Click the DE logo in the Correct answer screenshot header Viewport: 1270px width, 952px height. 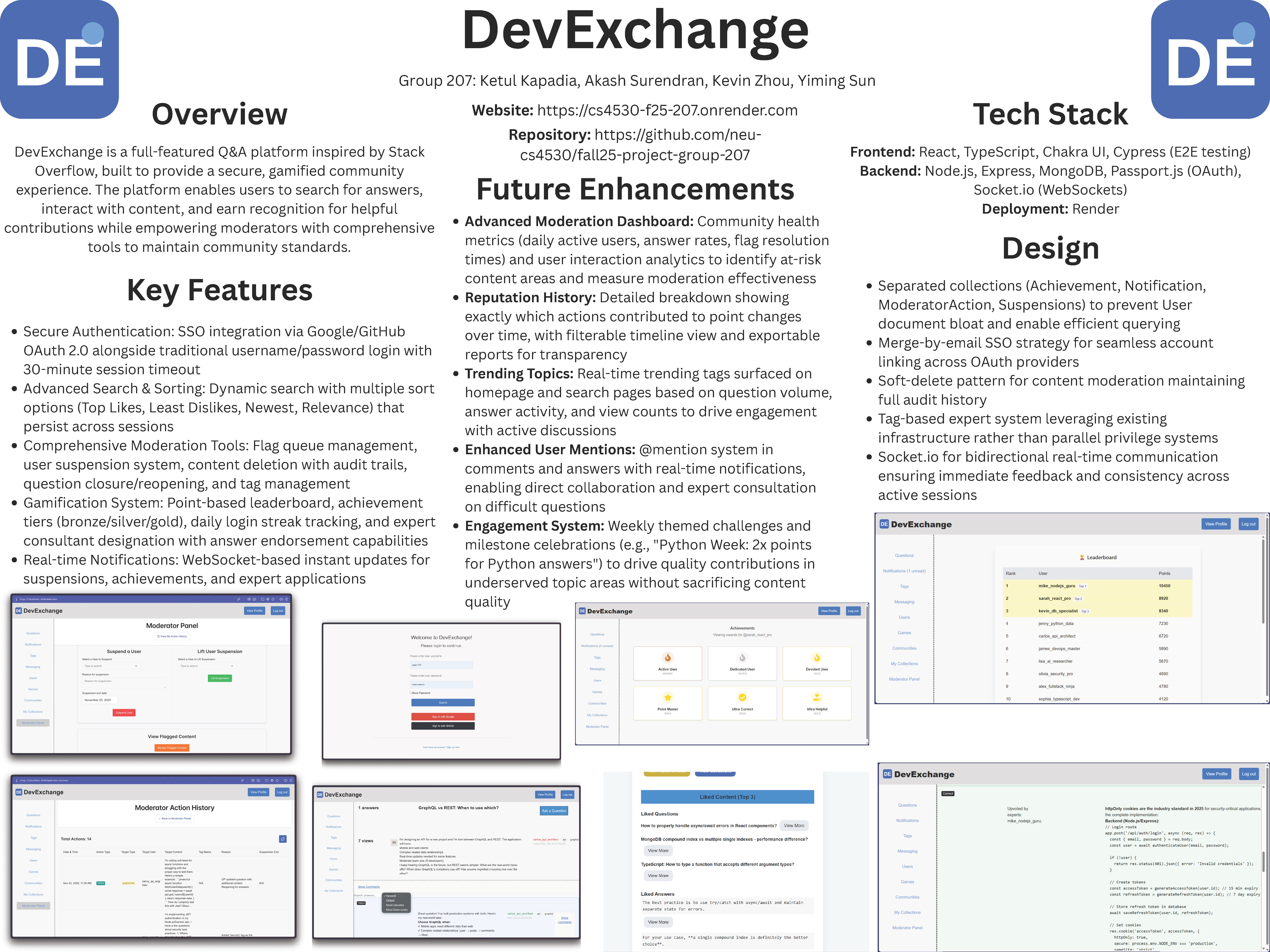(x=888, y=774)
